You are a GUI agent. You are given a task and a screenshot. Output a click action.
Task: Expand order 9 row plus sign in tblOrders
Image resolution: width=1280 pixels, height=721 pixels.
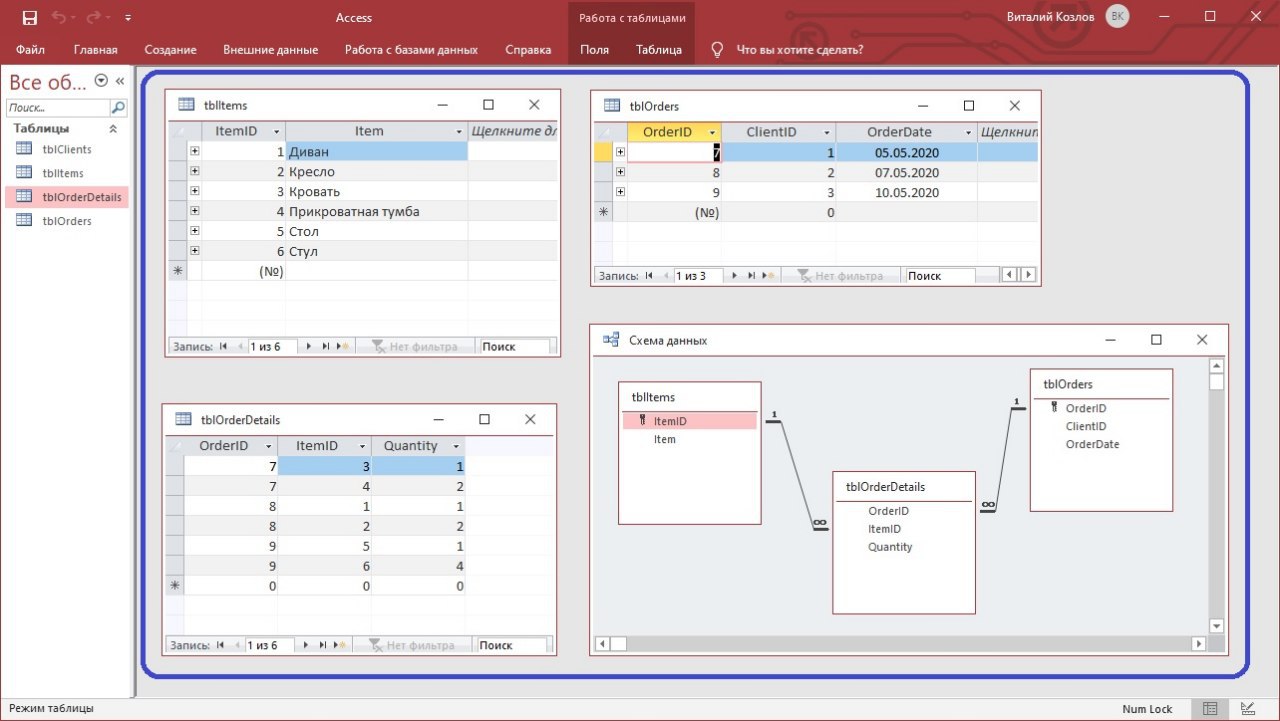tap(620, 192)
